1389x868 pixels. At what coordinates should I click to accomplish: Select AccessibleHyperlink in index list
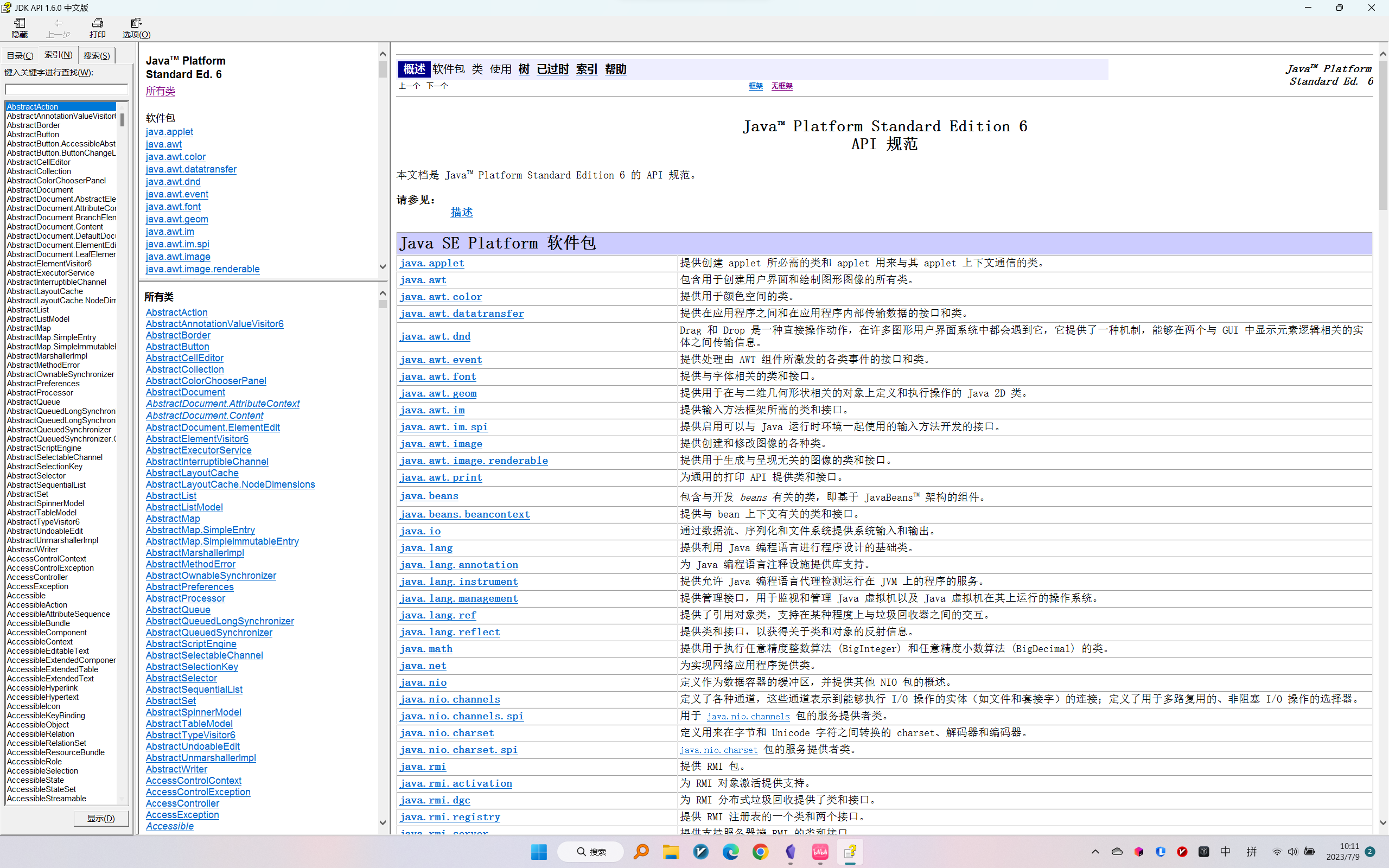click(42, 688)
